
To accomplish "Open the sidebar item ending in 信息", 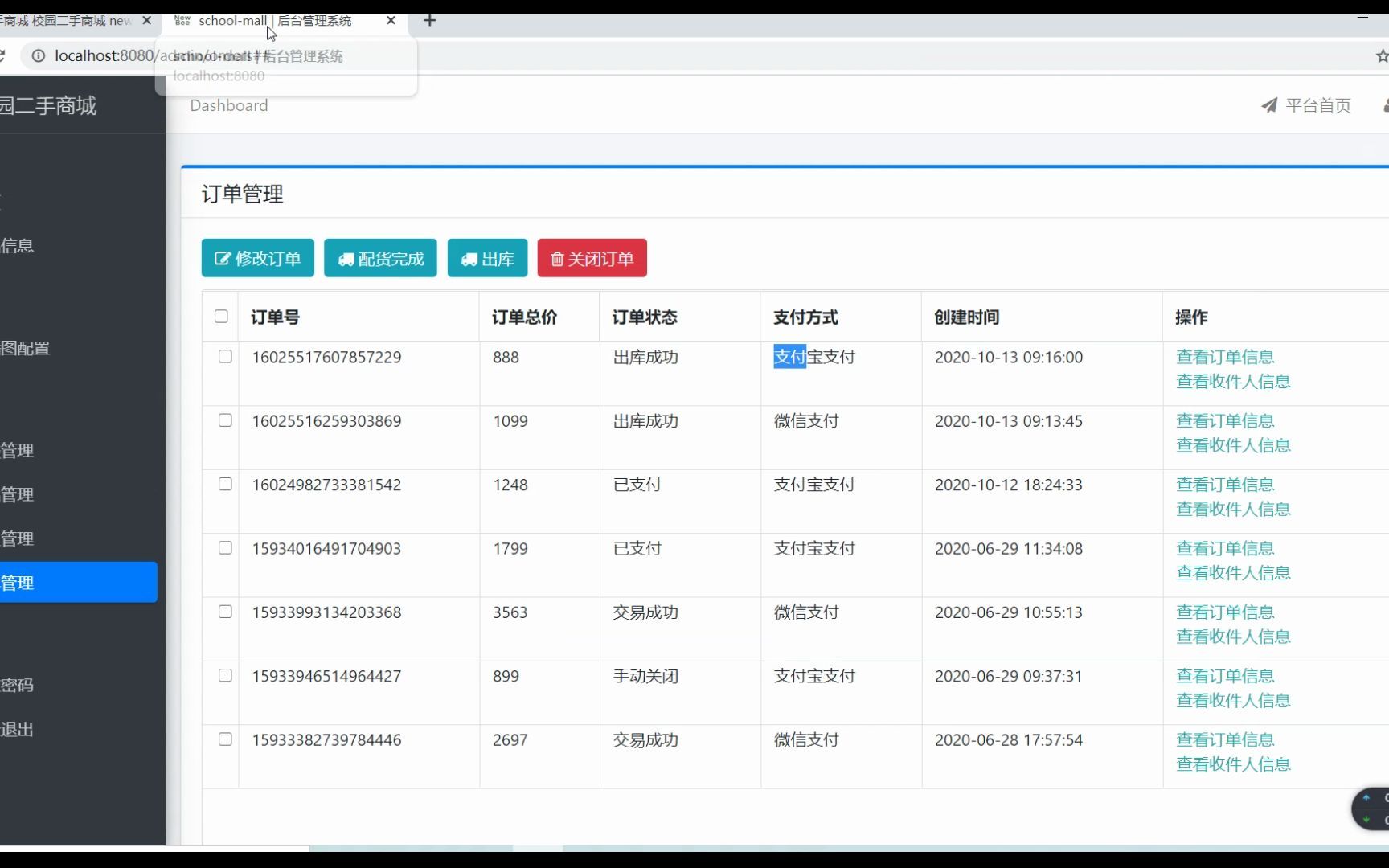I will point(18,246).
